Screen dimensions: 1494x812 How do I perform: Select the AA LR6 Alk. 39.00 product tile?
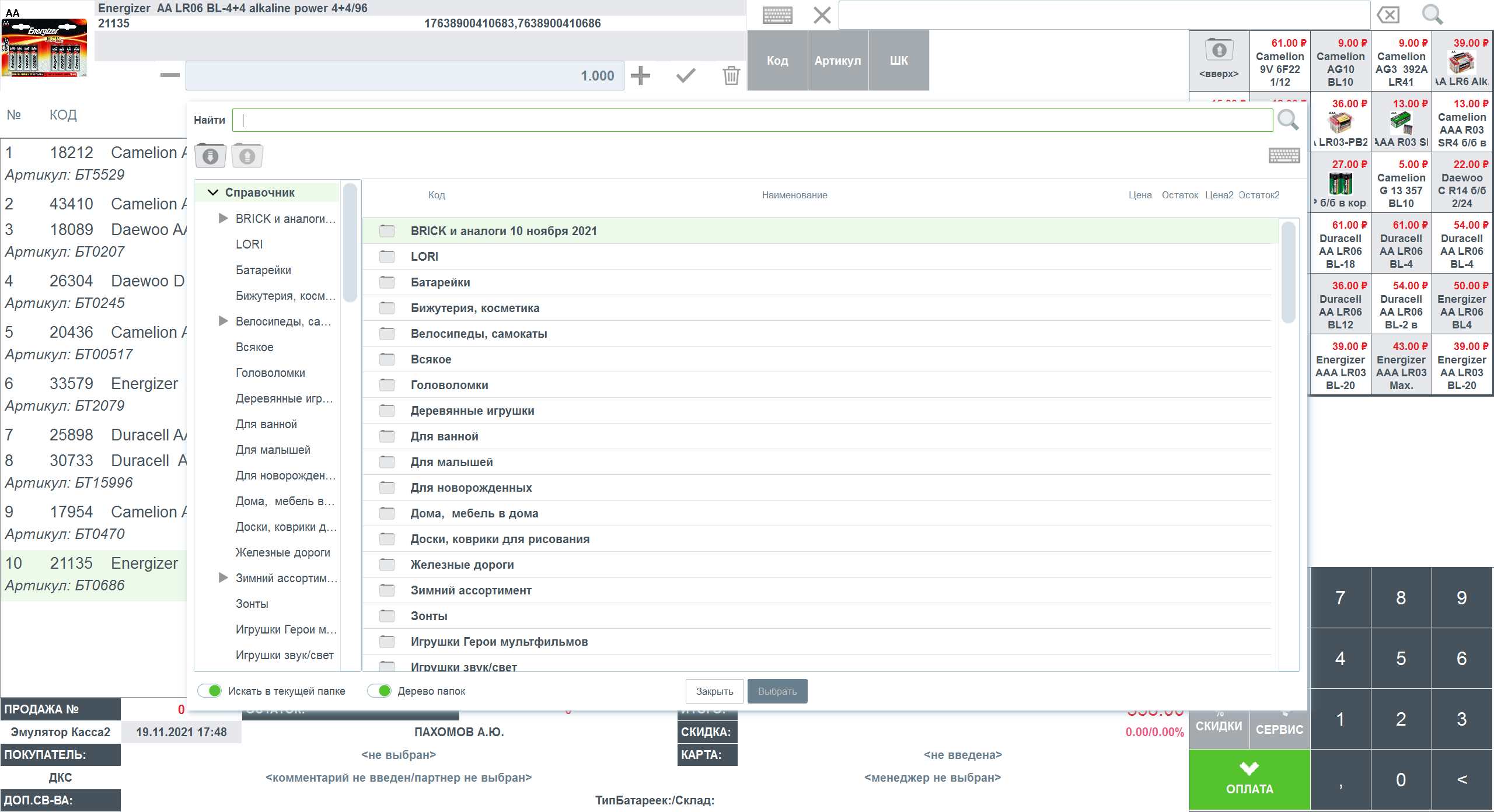1462,61
